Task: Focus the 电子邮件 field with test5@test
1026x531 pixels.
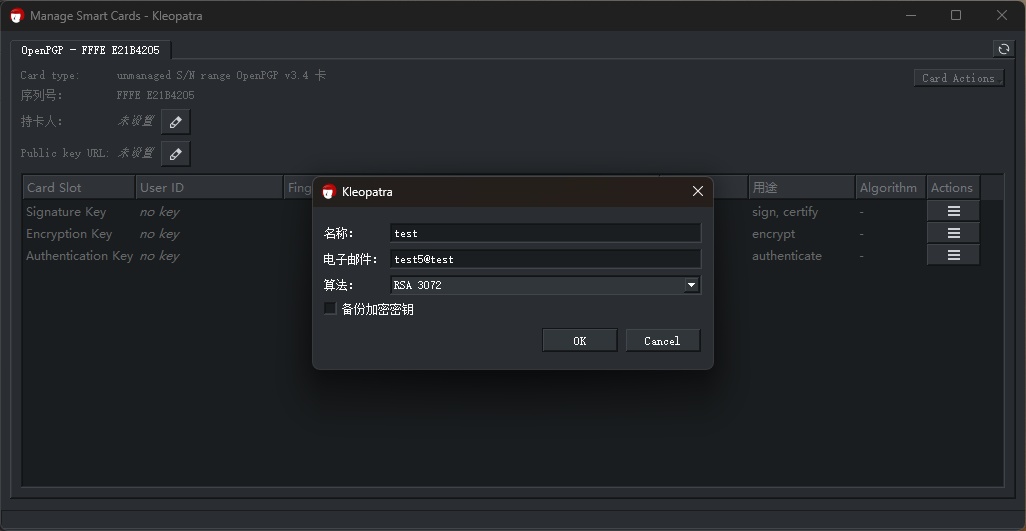Action: click(x=545, y=259)
